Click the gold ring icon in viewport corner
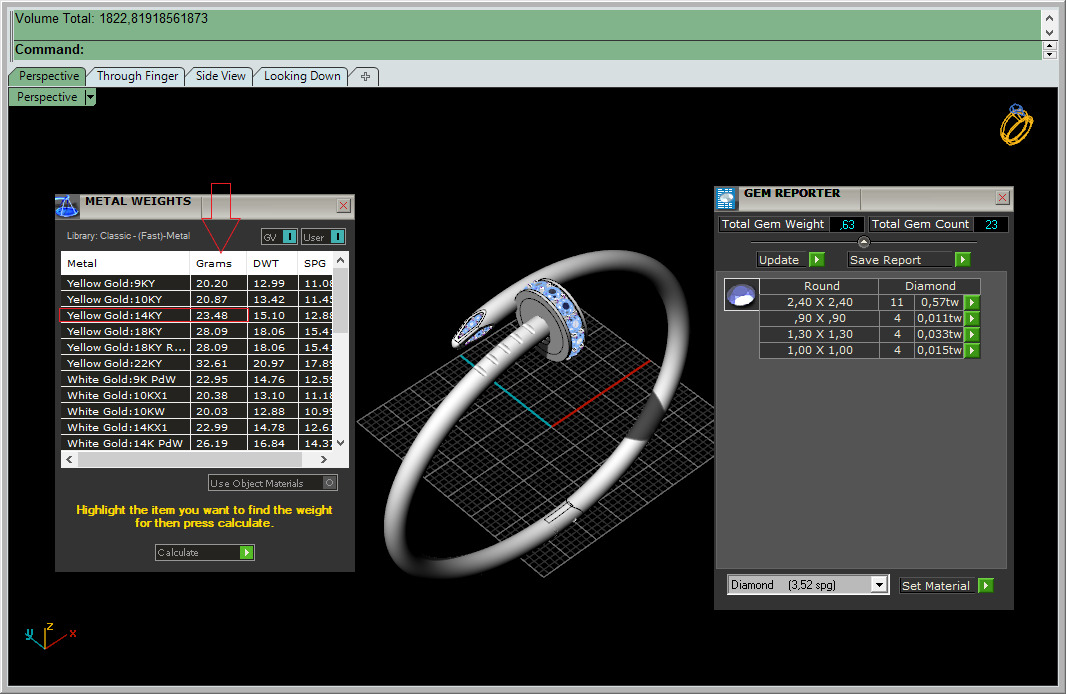 (1016, 124)
